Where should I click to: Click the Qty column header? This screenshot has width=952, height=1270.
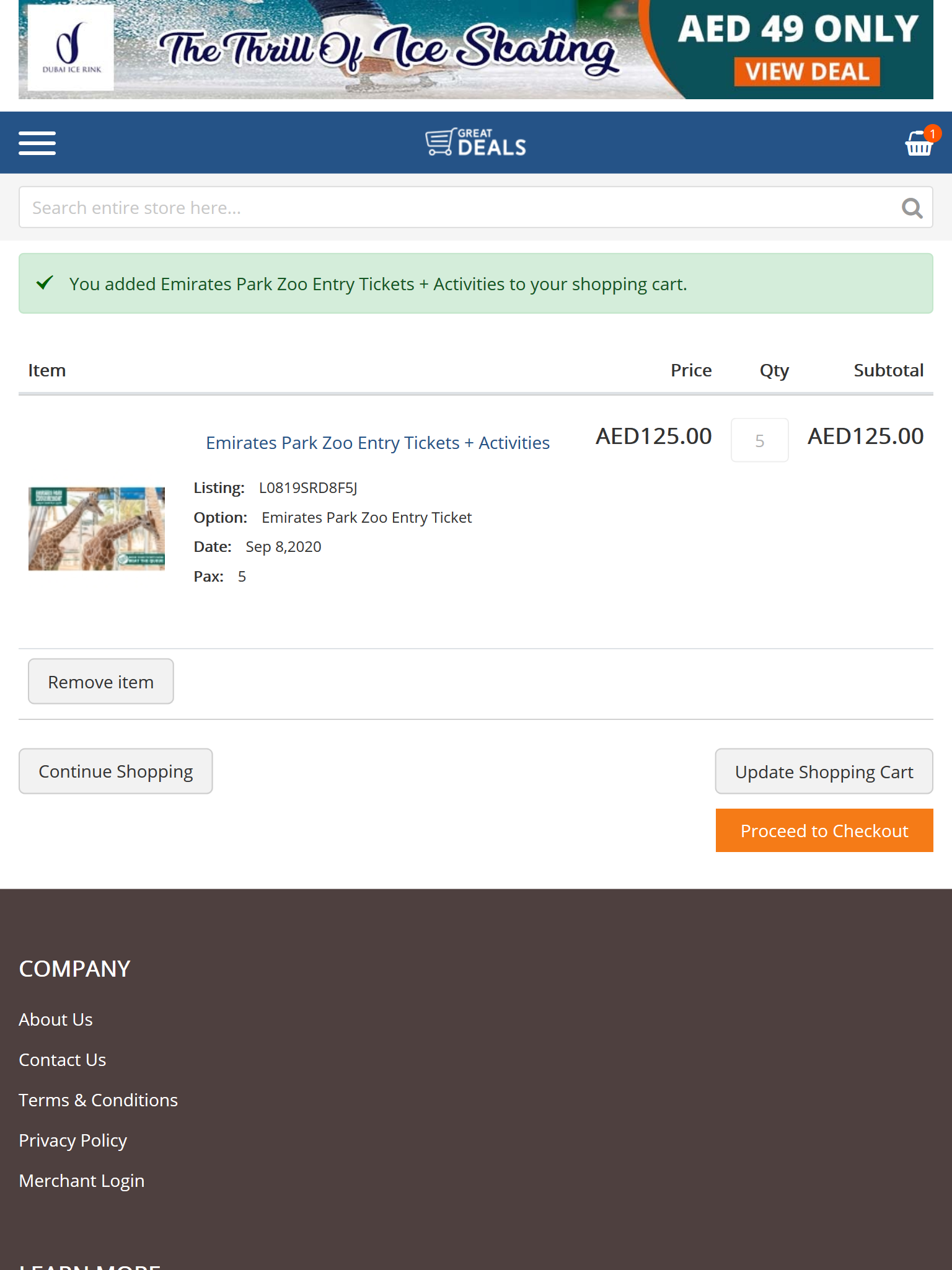(x=774, y=371)
